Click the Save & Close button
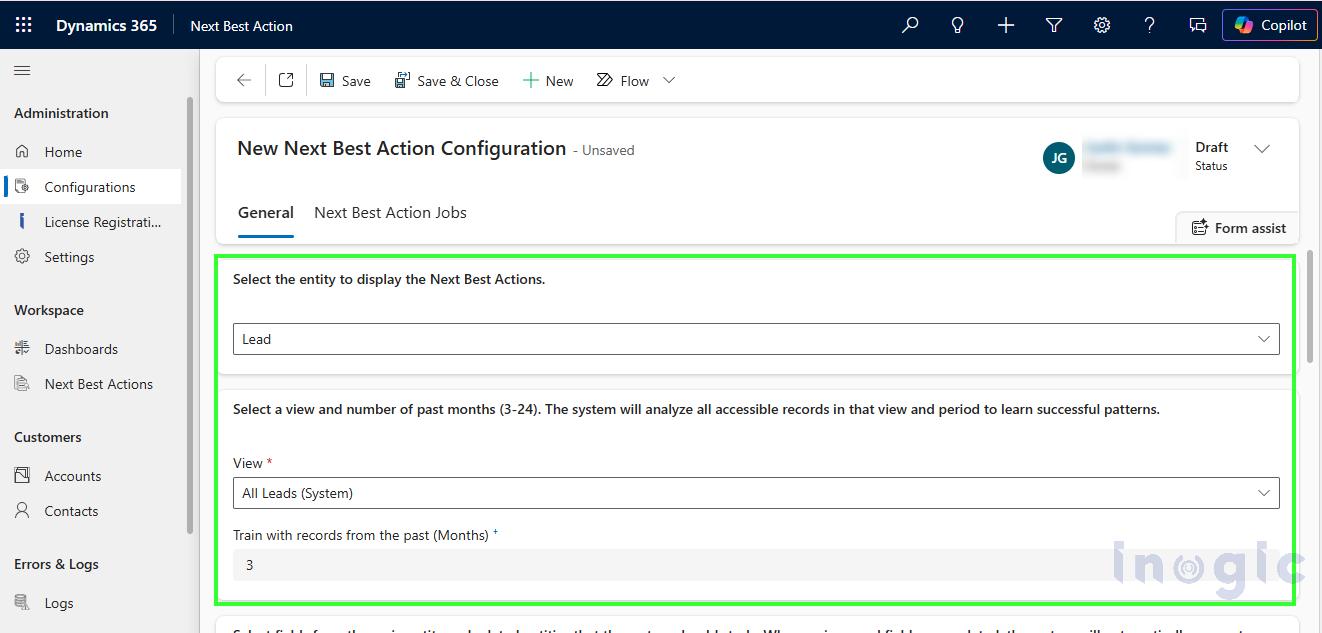 (x=446, y=81)
